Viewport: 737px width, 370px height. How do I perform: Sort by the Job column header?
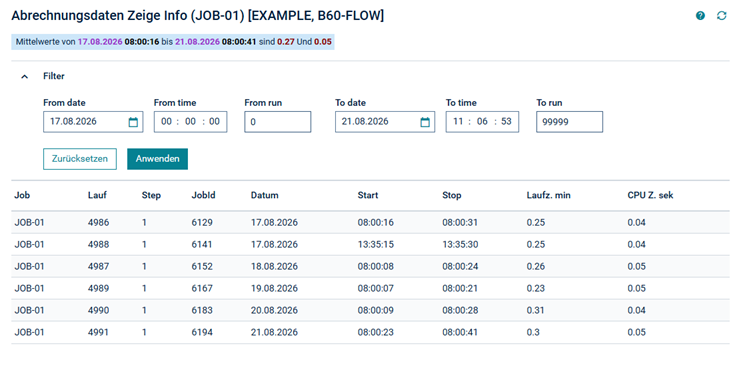coord(22,195)
